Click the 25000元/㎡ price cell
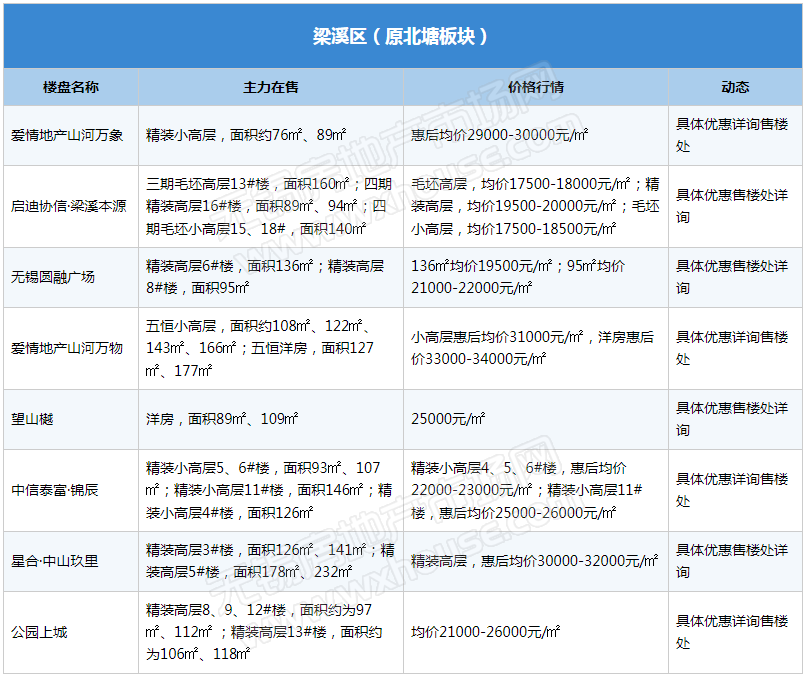806x677 pixels. pos(448,419)
